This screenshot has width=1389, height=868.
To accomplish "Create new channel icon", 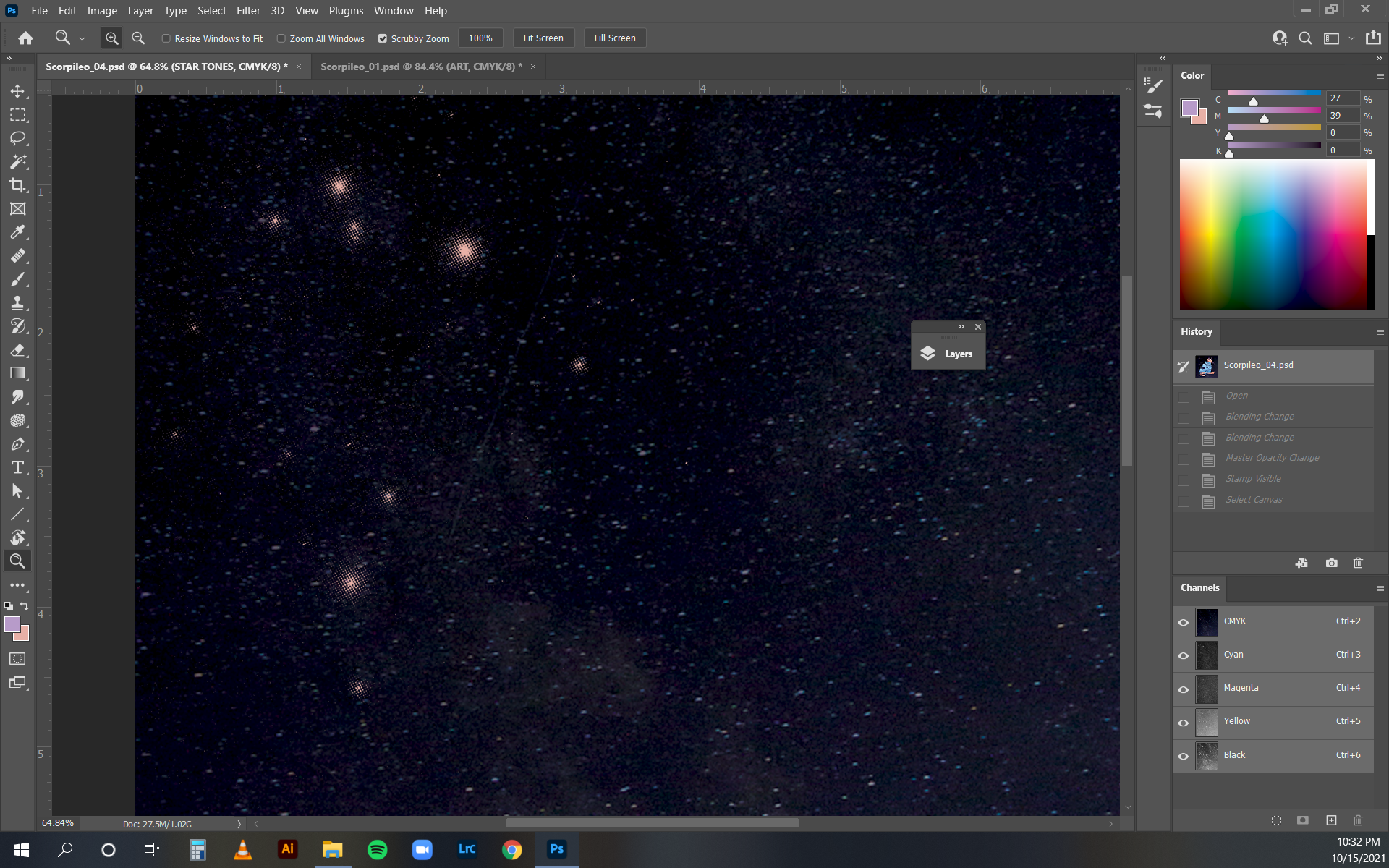I will [1331, 820].
